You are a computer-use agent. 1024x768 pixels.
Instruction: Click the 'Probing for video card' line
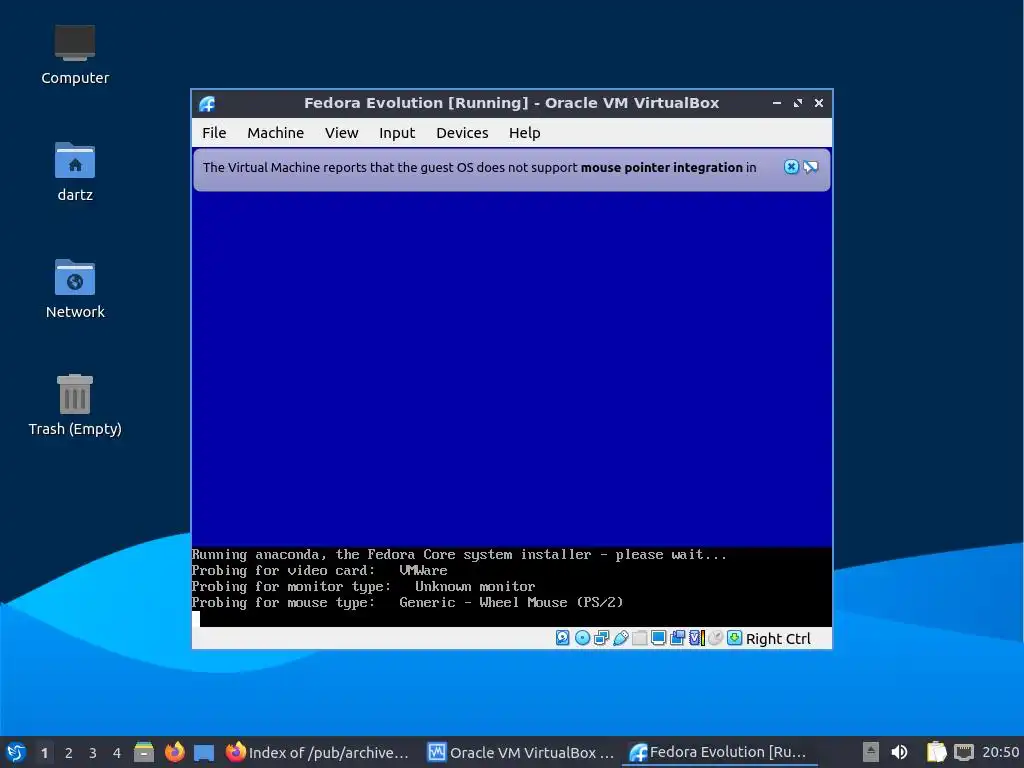tap(319, 570)
